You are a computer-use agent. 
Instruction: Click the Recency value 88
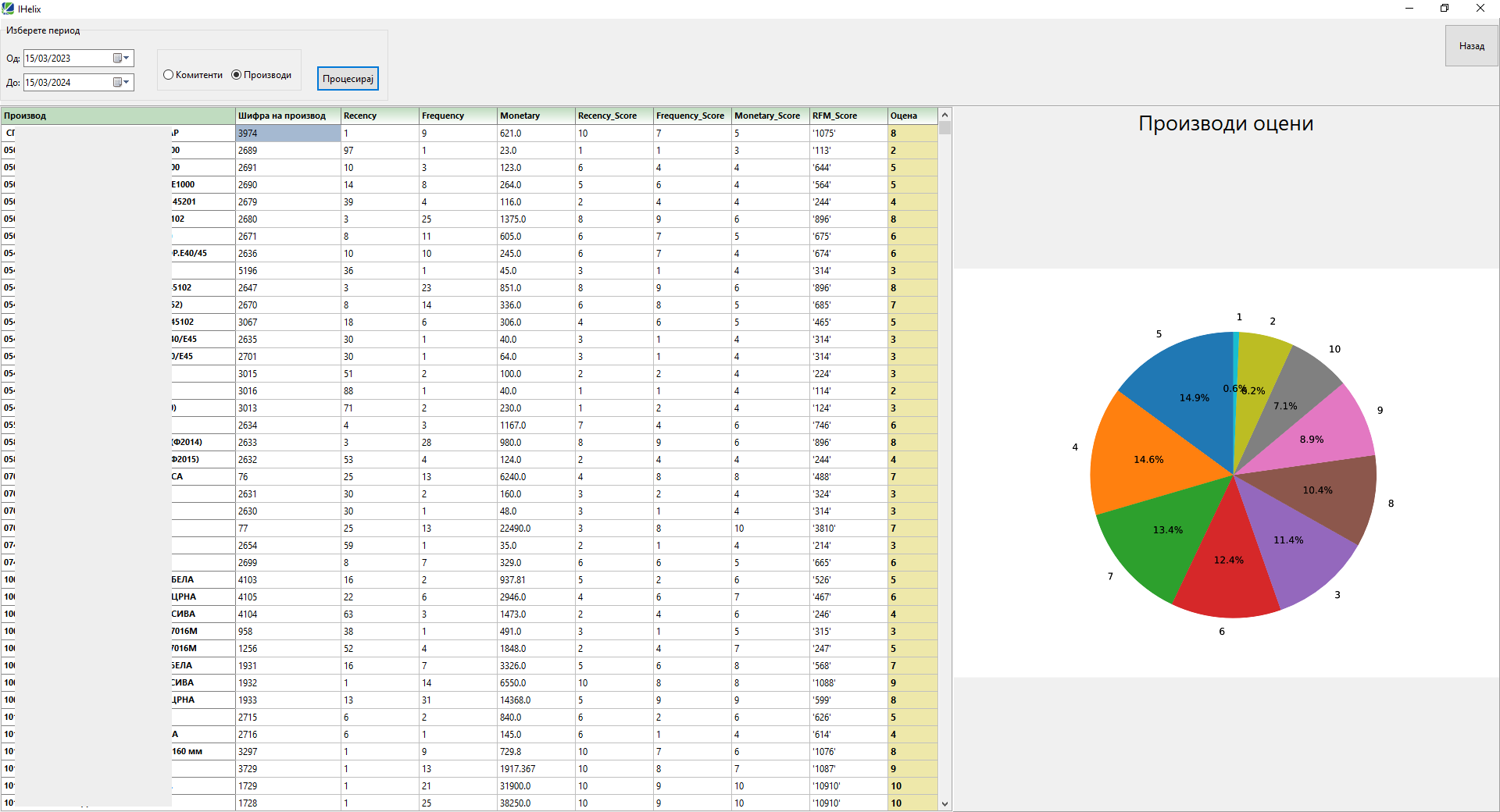(x=380, y=391)
